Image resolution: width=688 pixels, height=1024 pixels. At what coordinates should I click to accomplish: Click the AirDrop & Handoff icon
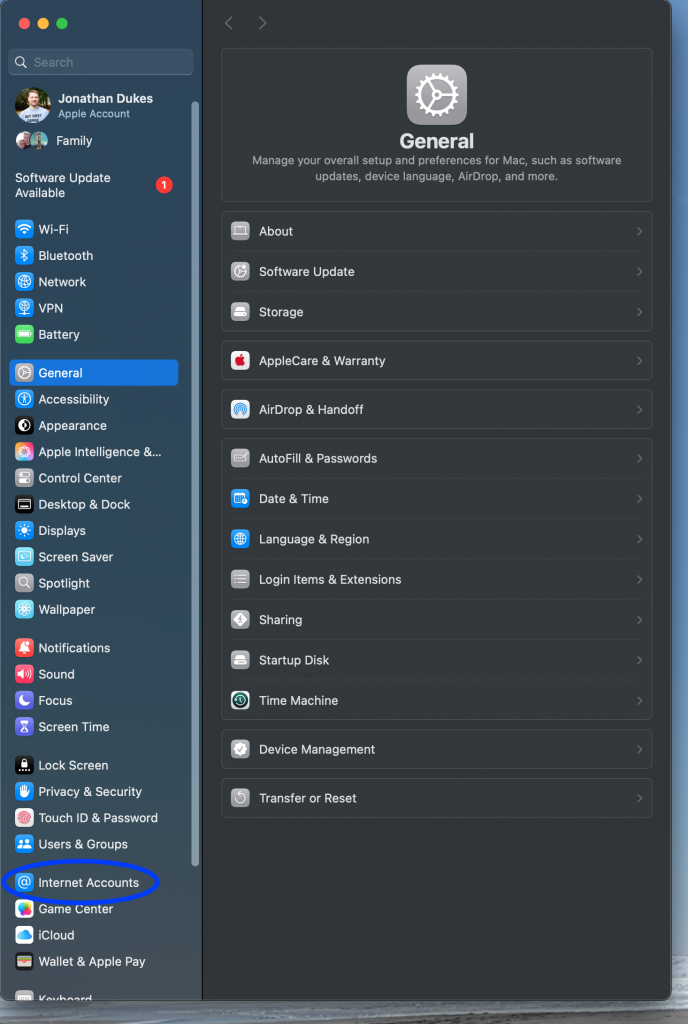point(240,409)
